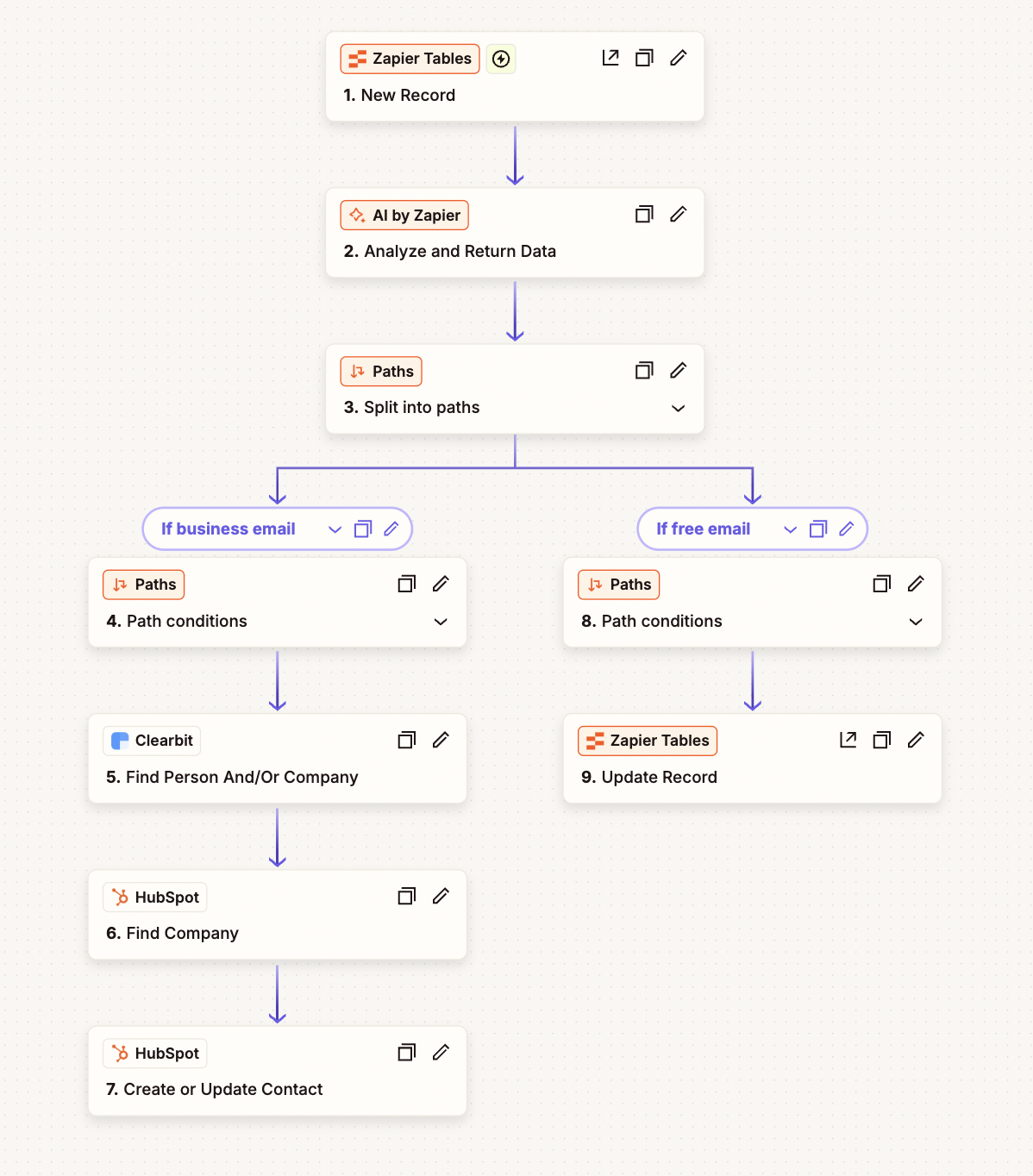Screen dimensions: 1033x1176
Task: Copy the Clearbit Find Person step
Action: tap(407, 740)
